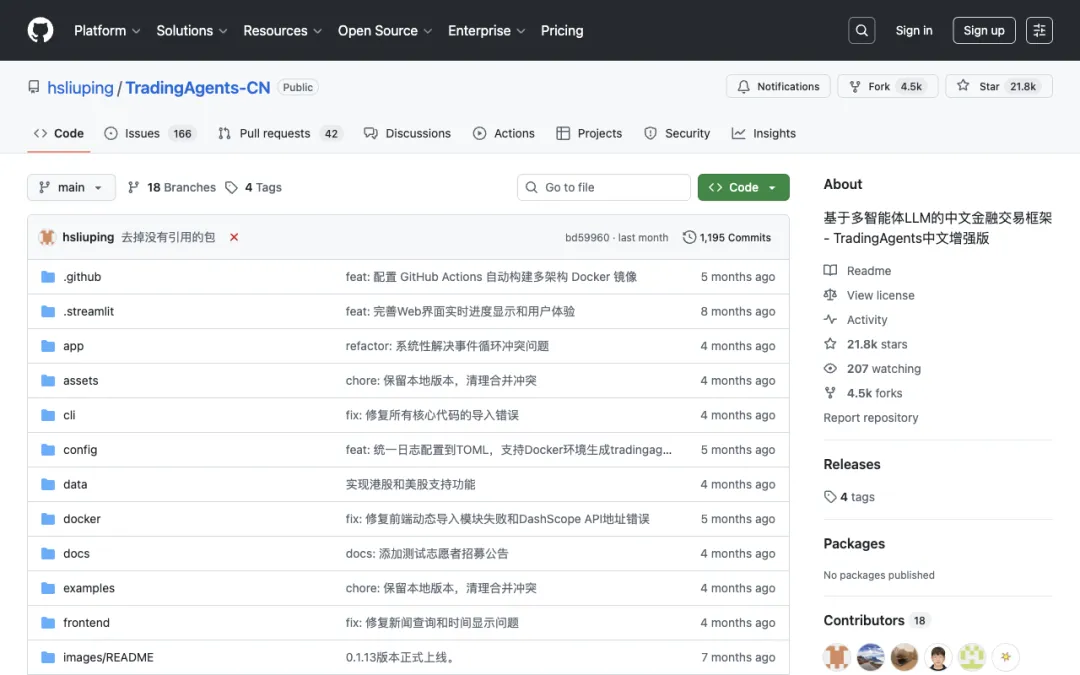The height and width of the screenshot is (675, 1080).
Task: Open the Packages heading link
Action: coord(854,543)
